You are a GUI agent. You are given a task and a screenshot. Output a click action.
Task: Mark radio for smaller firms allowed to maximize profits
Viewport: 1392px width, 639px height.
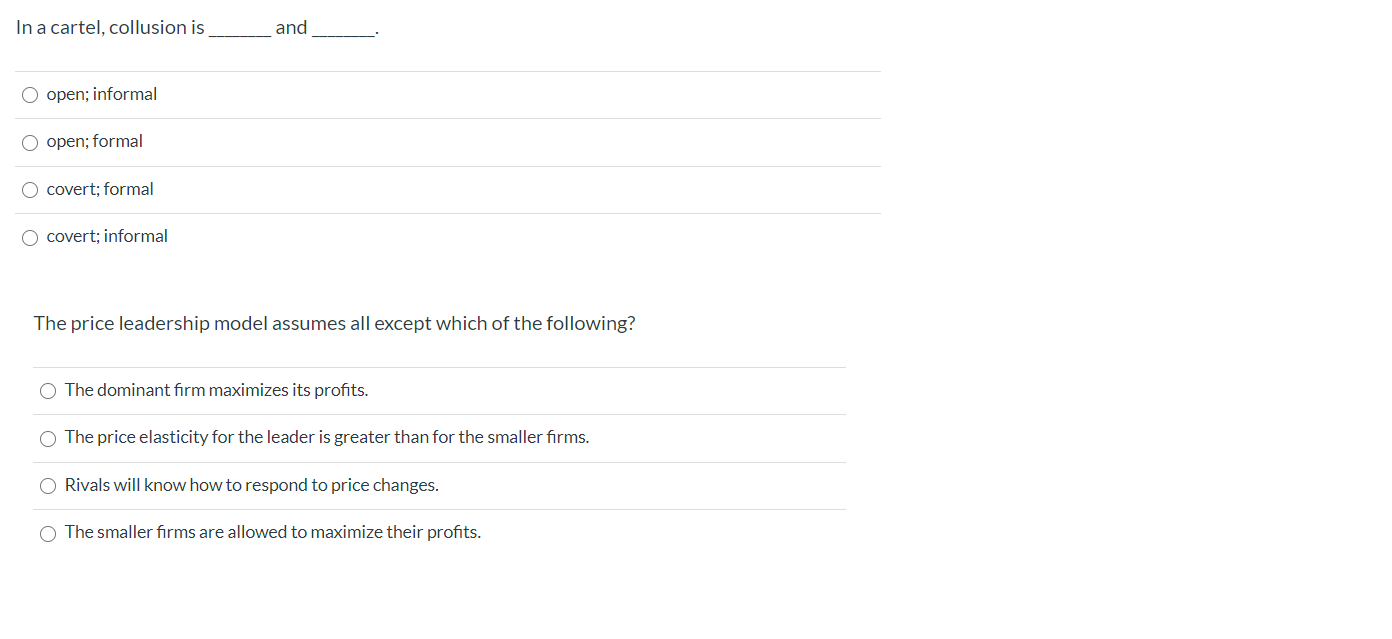[x=48, y=533]
